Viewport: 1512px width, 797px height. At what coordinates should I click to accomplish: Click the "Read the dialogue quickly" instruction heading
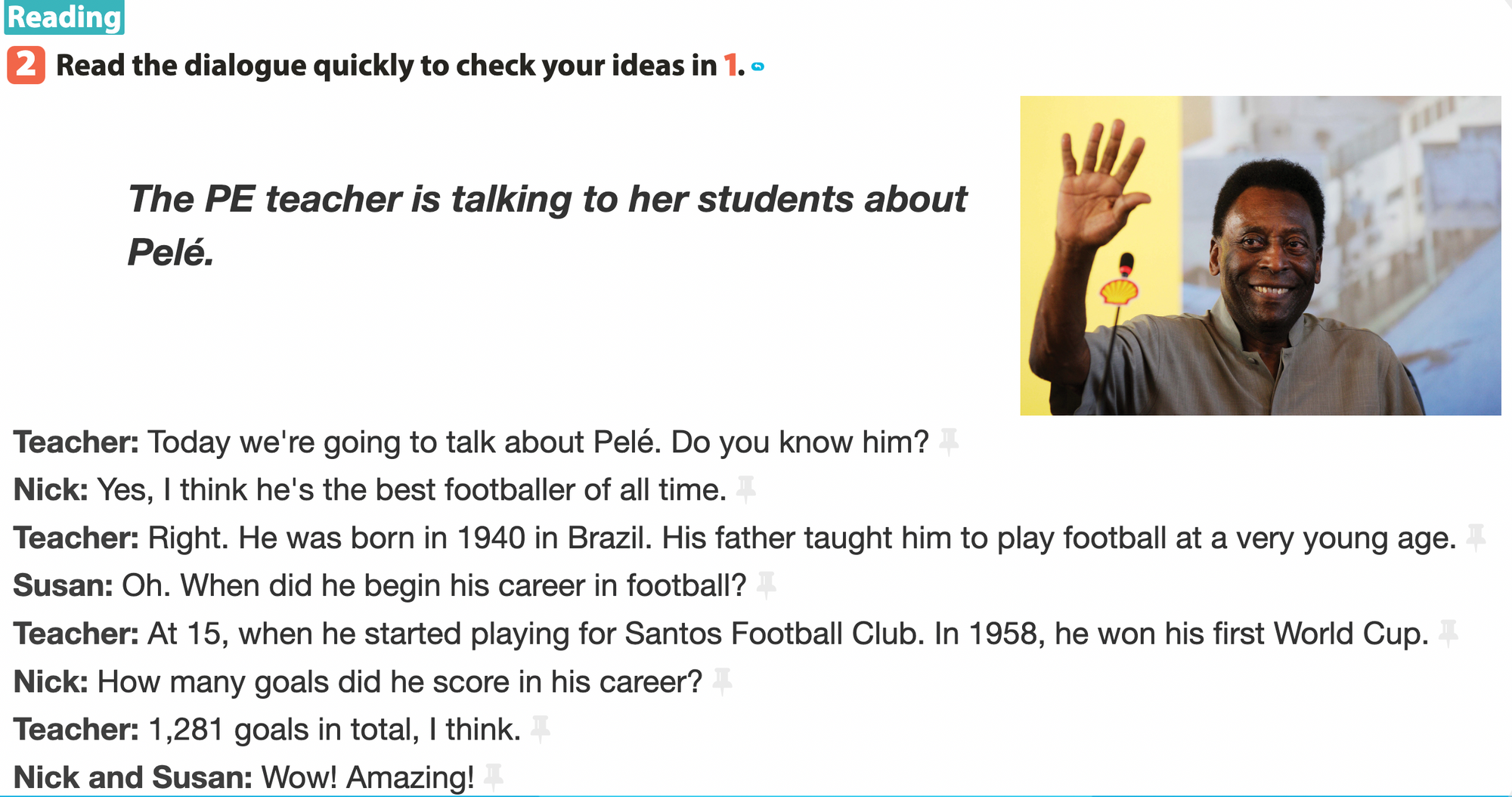click(x=386, y=66)
